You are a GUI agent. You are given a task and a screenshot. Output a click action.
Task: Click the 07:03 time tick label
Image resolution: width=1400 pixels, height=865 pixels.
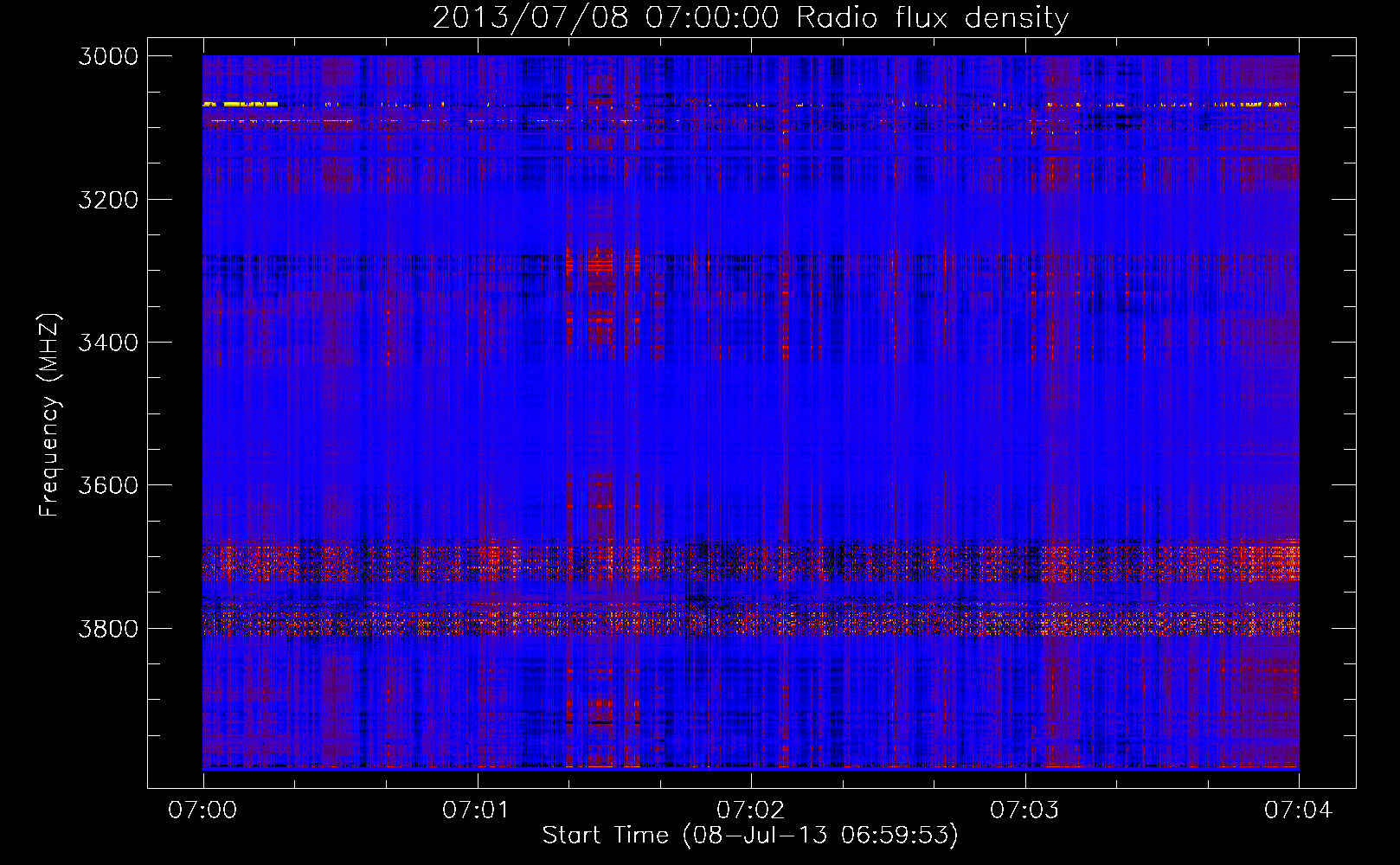tap(1024, 810)
